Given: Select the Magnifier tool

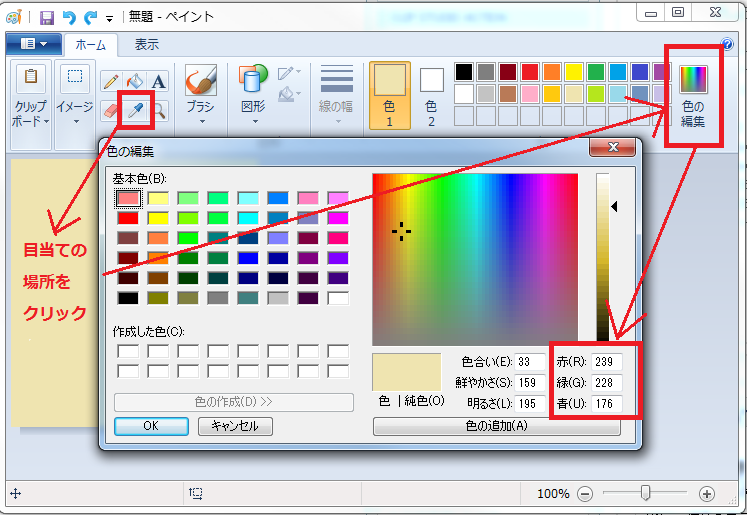Looking at the screenshot, I should (x=159, y=109).
